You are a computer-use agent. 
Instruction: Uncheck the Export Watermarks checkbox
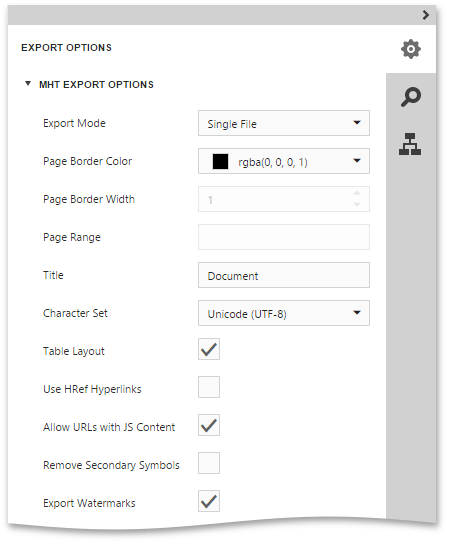[x=209, y=501]
